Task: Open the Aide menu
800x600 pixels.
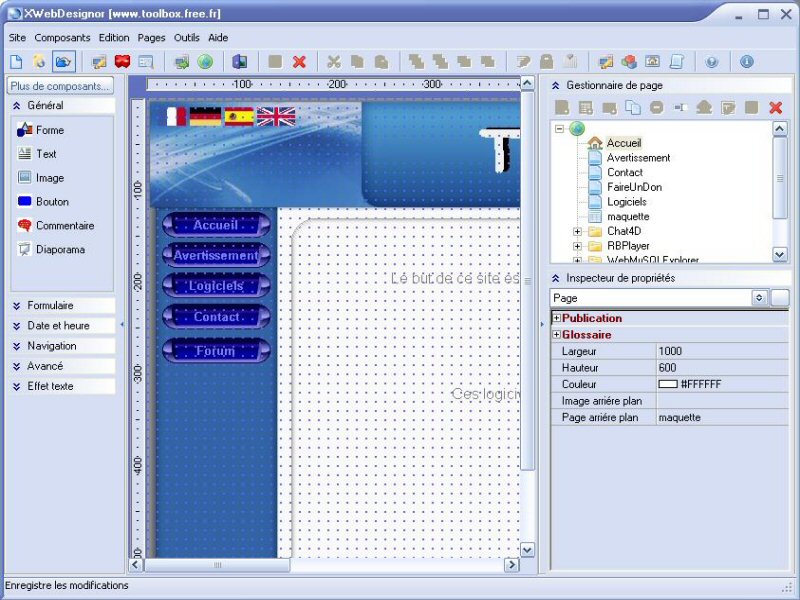Action: pyautogui.click(x=218, y=37)
